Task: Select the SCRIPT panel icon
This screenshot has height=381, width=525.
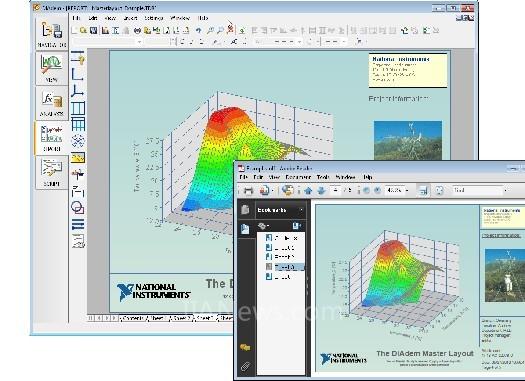Action: pos(52,173)
